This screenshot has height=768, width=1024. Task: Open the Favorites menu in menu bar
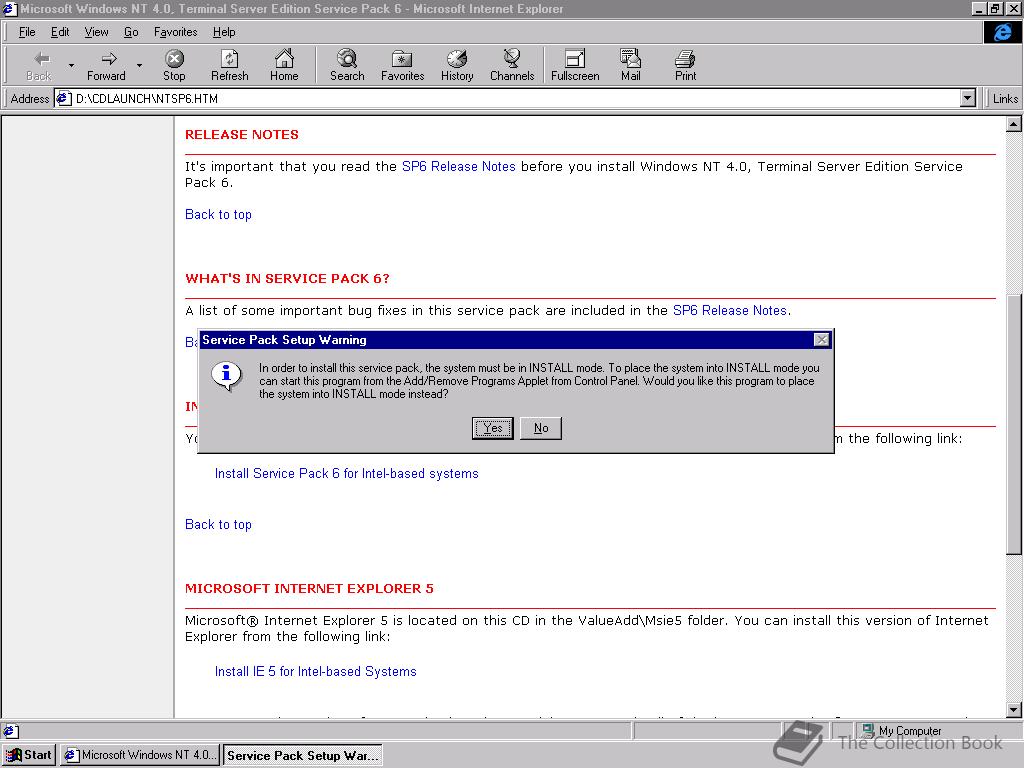176,32
